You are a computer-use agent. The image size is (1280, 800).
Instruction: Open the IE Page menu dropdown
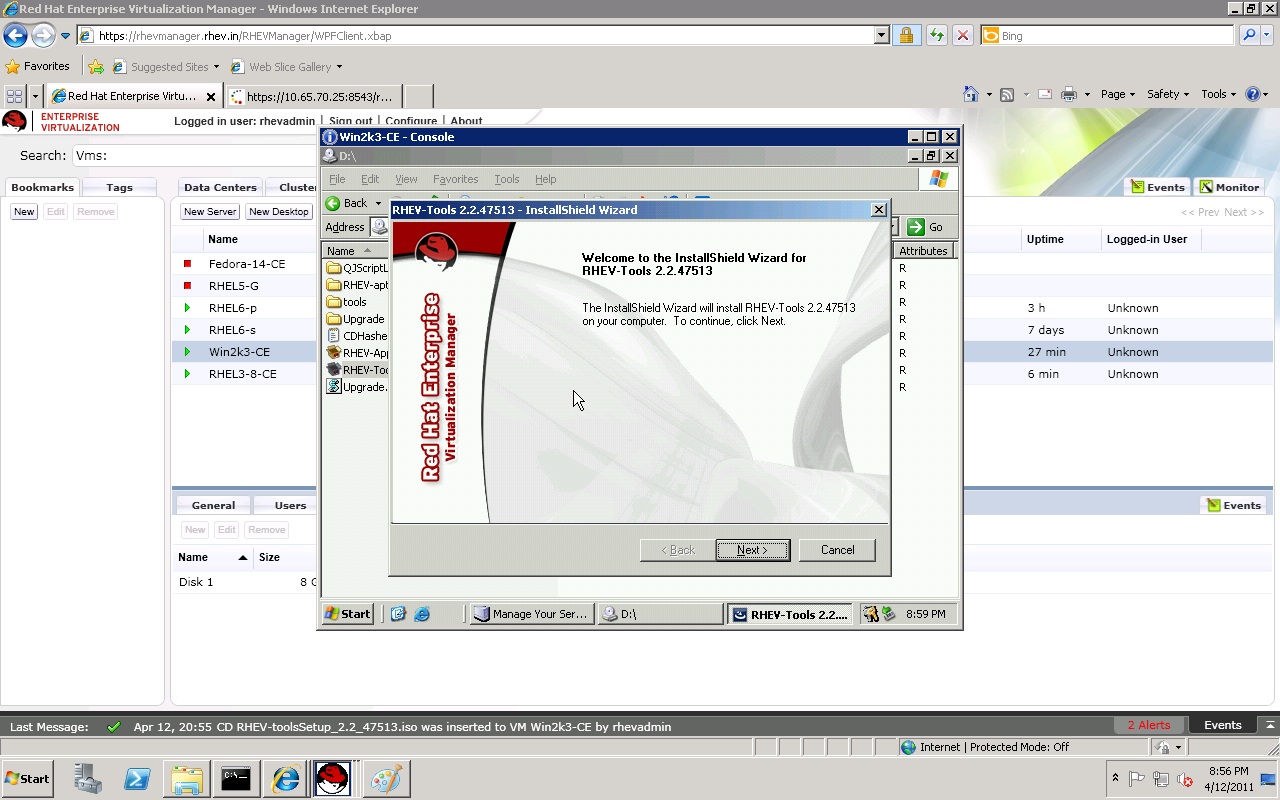(1117, 94)
